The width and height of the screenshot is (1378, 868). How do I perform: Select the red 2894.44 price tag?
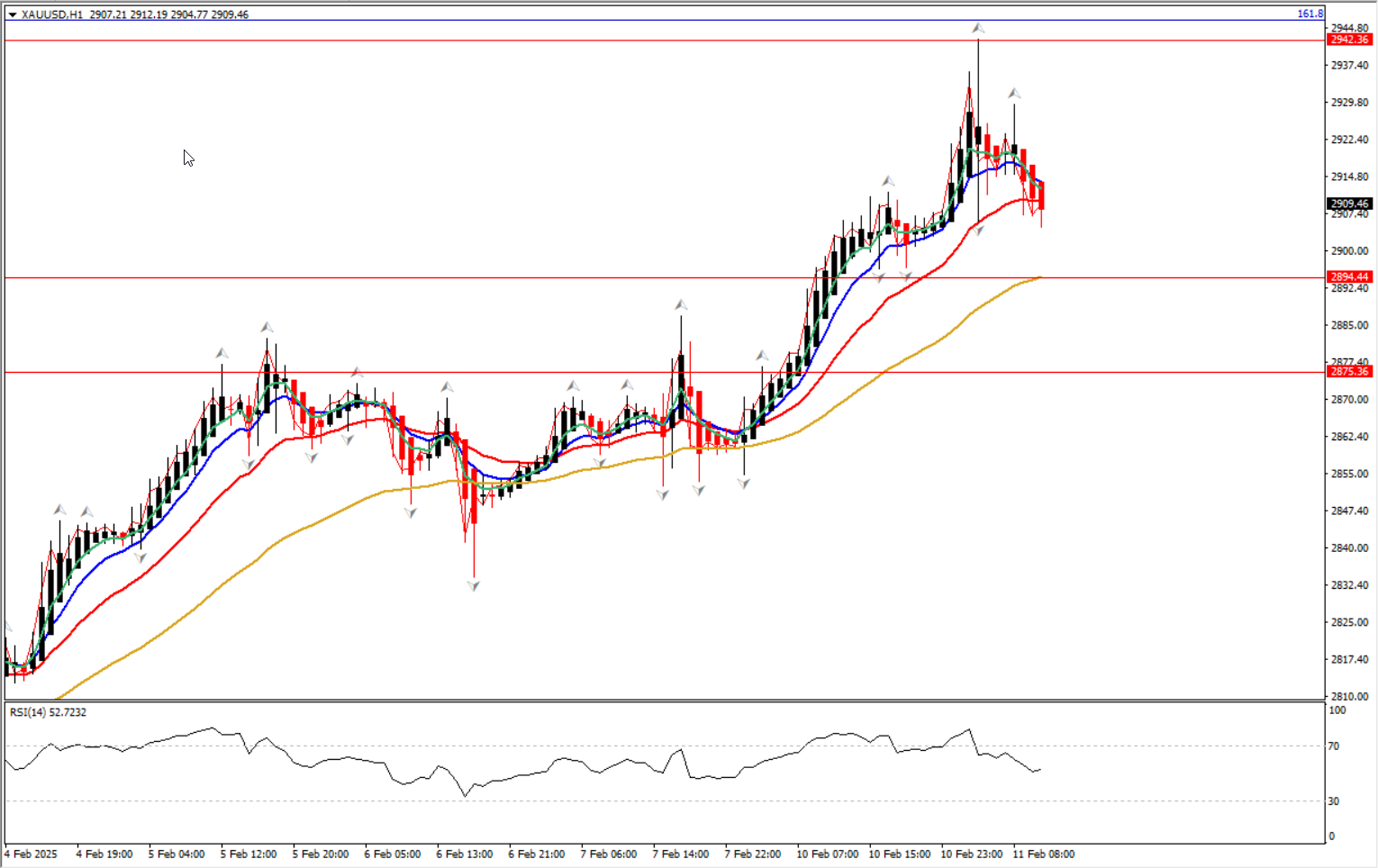tap(1349, 277)
